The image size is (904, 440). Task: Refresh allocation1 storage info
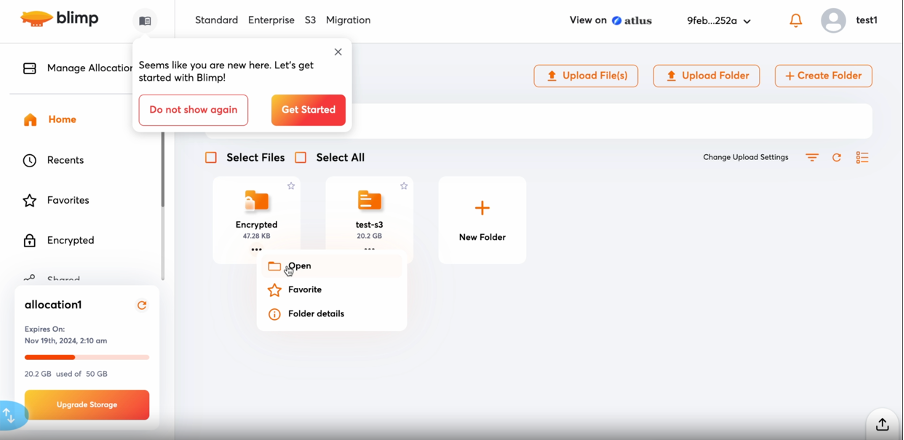[142, 305]
